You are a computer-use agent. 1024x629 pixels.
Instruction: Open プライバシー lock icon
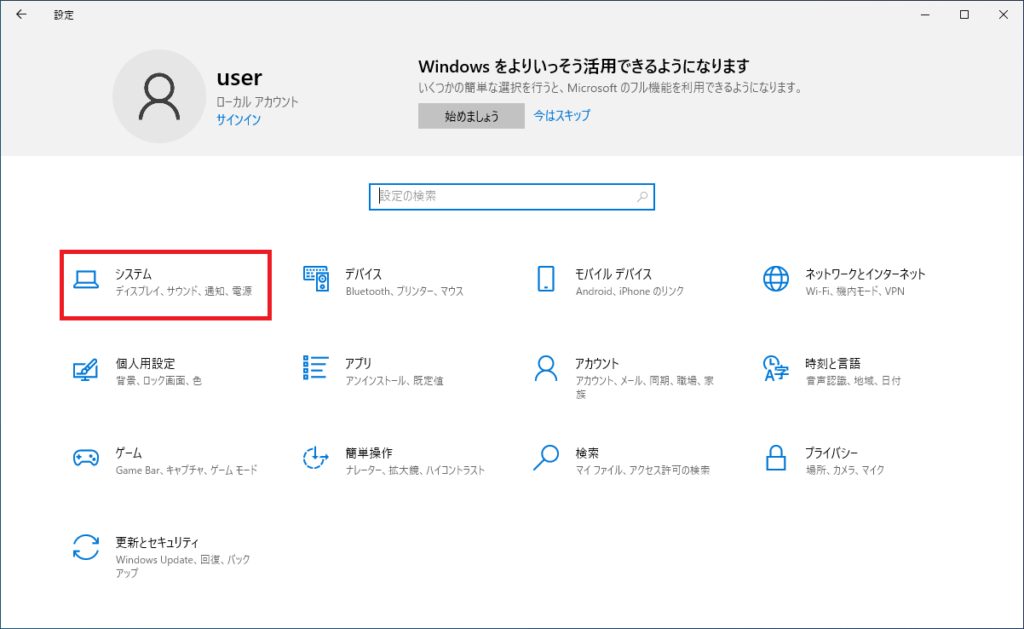coord(776,458)
